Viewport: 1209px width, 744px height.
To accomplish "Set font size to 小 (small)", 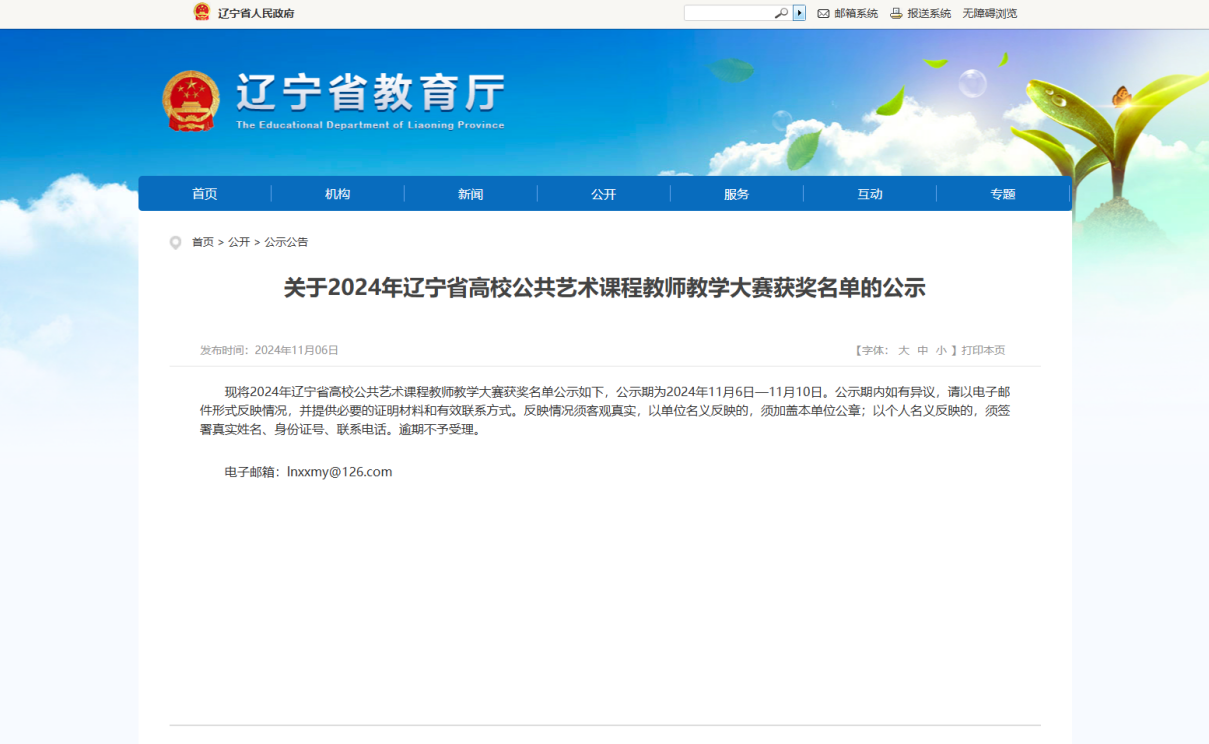I will [x=941, y=350].
